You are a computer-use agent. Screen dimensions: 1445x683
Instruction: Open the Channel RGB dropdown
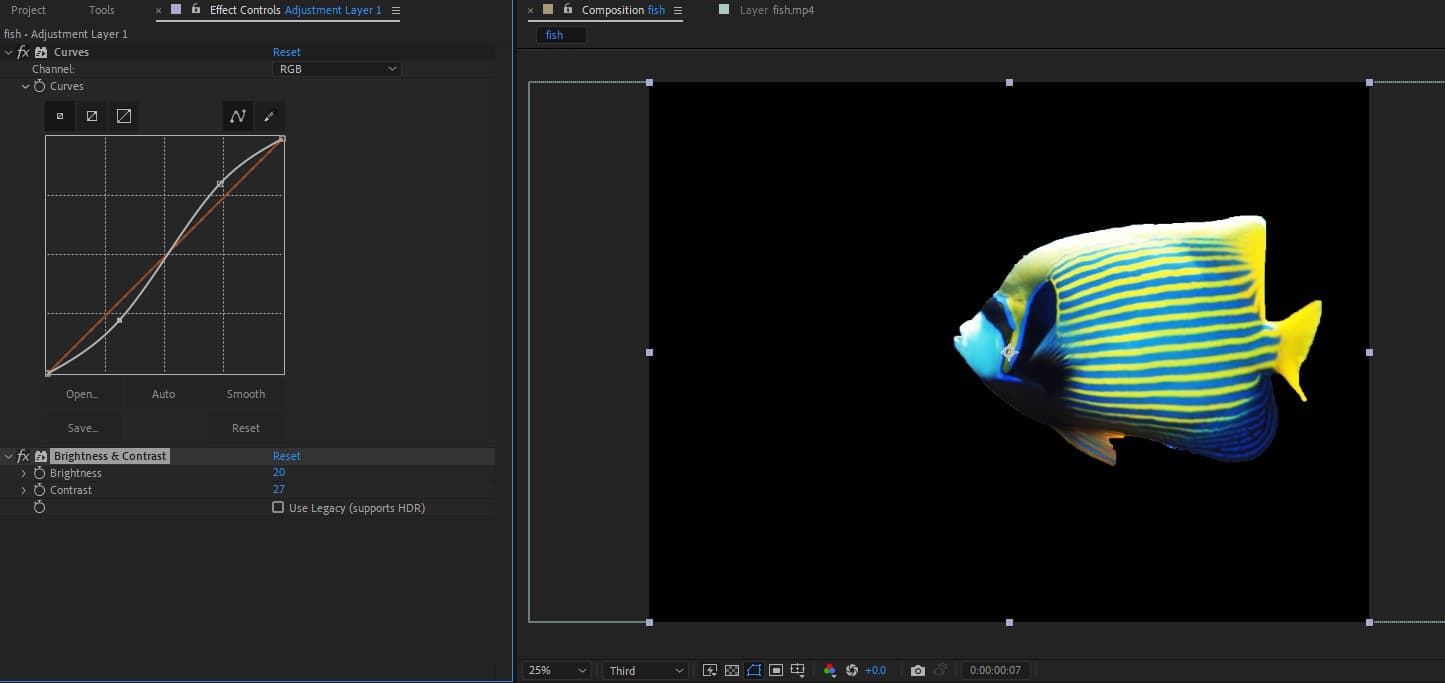(x=337, y=69)
